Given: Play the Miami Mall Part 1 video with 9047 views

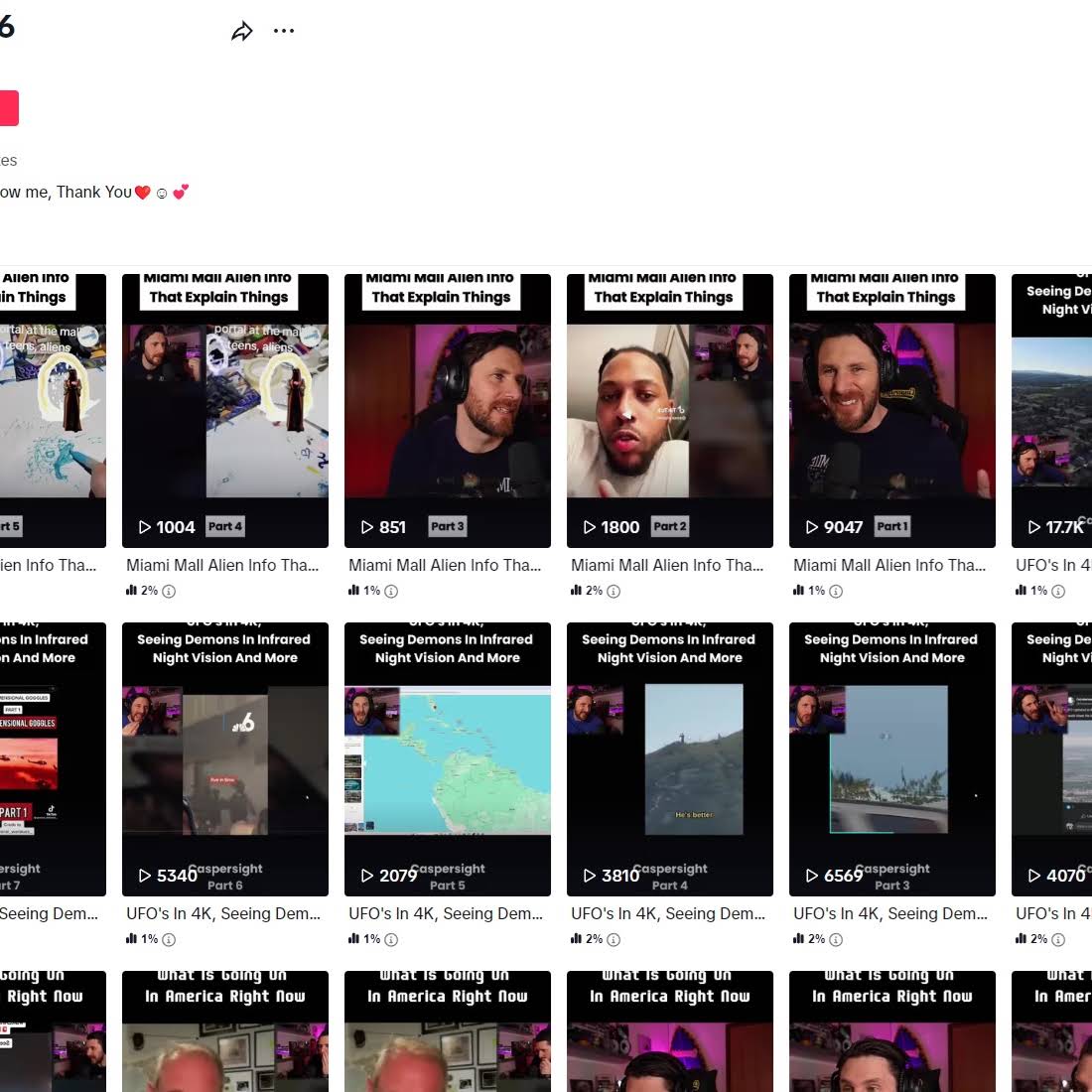Looking at the screenshot, I should pyautogui.click(x=892, y=411).
